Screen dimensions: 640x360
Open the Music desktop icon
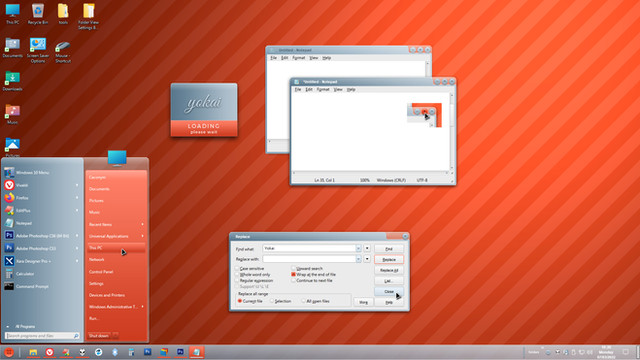coord(12,114)
